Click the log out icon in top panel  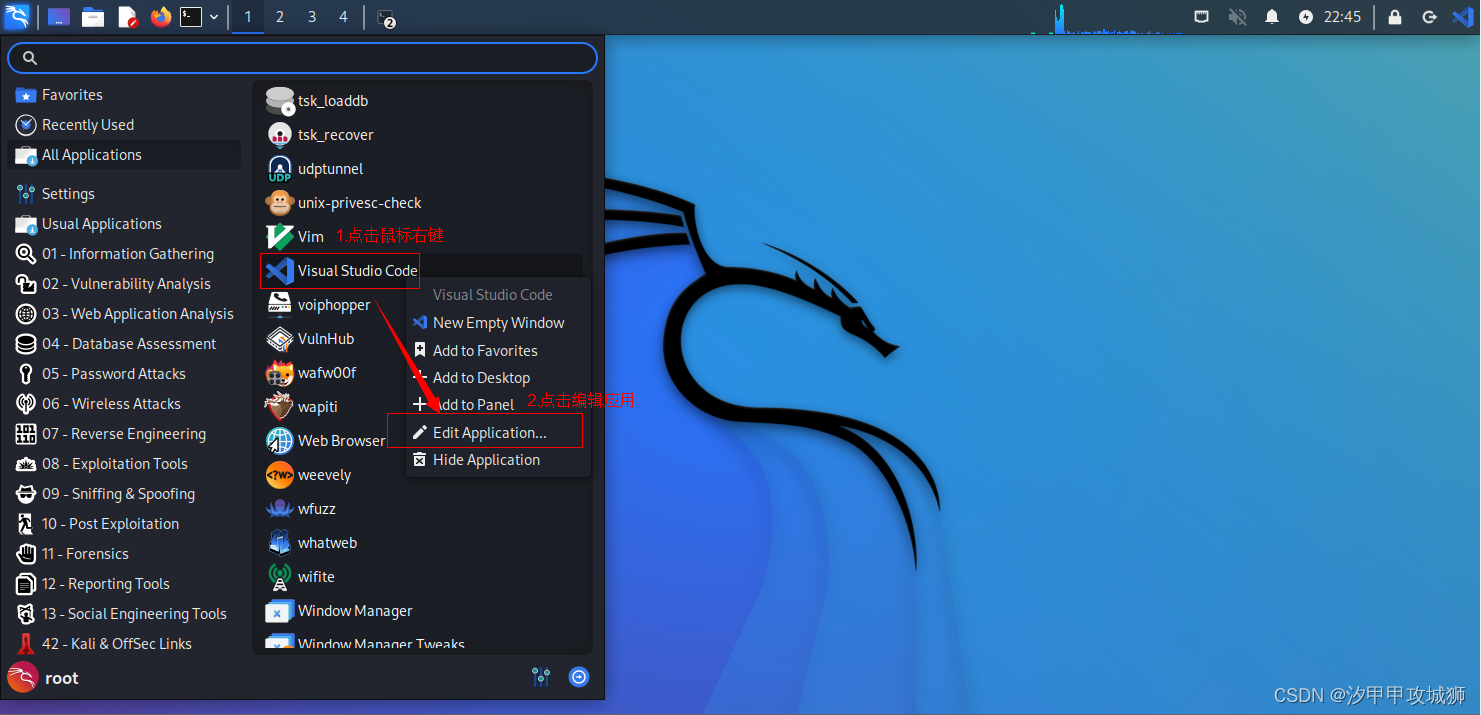[x=1430, y=17]
